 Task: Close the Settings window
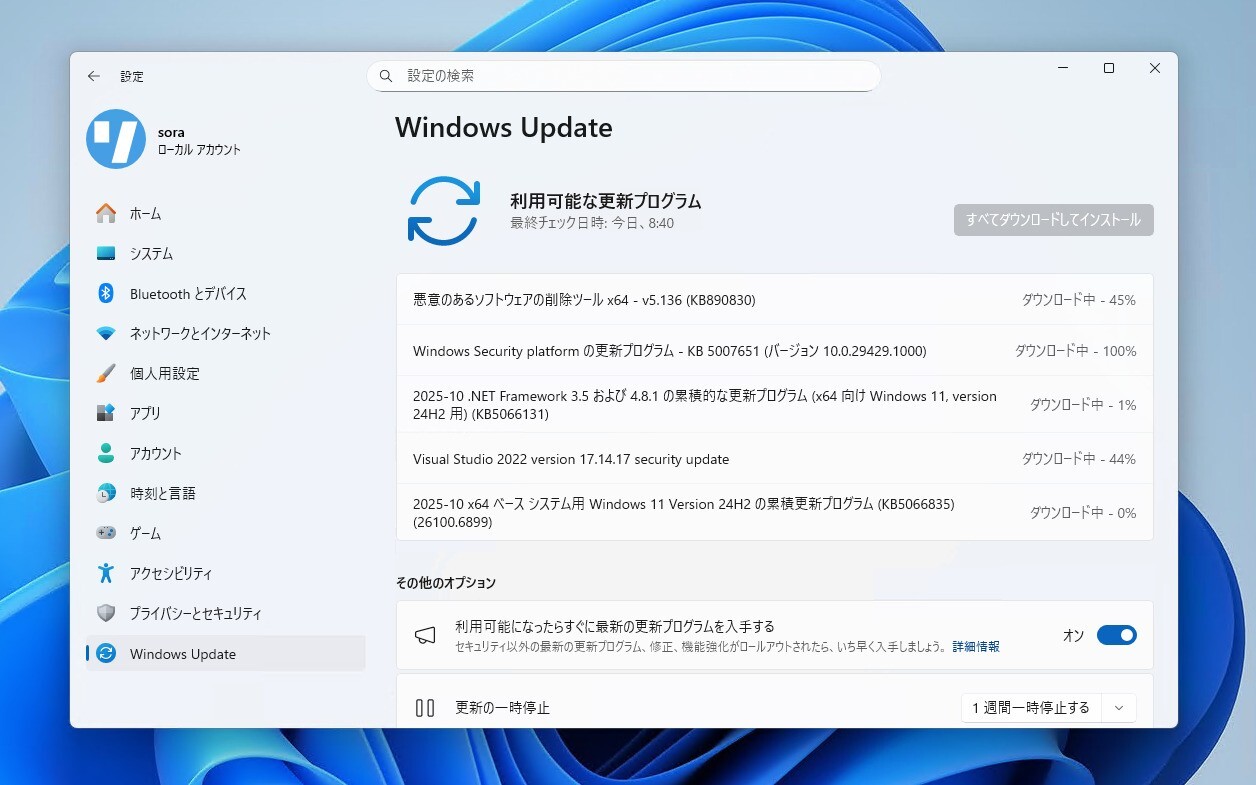1155,68
